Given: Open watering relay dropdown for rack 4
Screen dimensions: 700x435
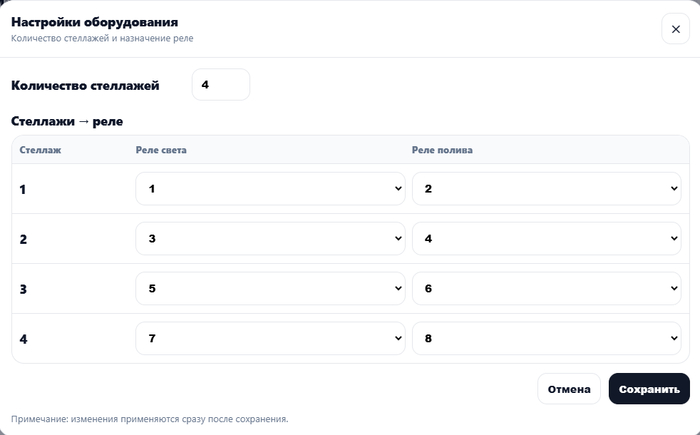Looking at the screenshot, I should click(x=546, y=339).
